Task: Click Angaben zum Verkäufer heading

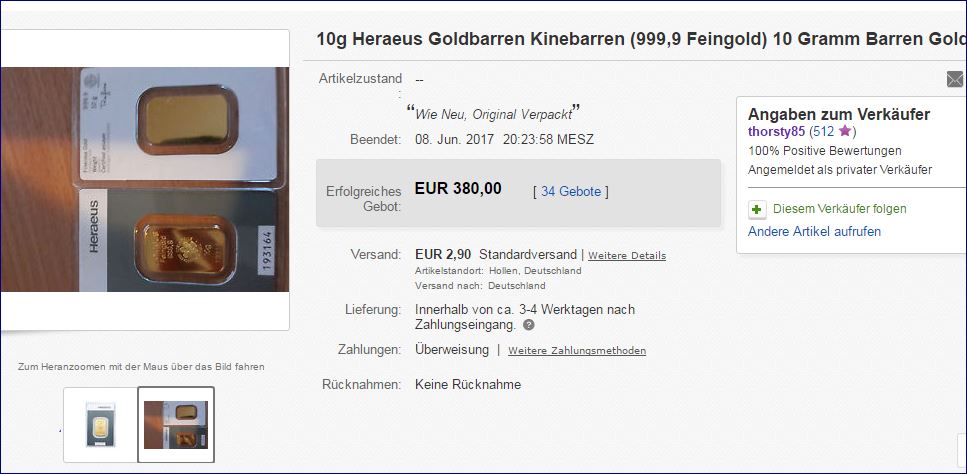Action: (839, 114)
